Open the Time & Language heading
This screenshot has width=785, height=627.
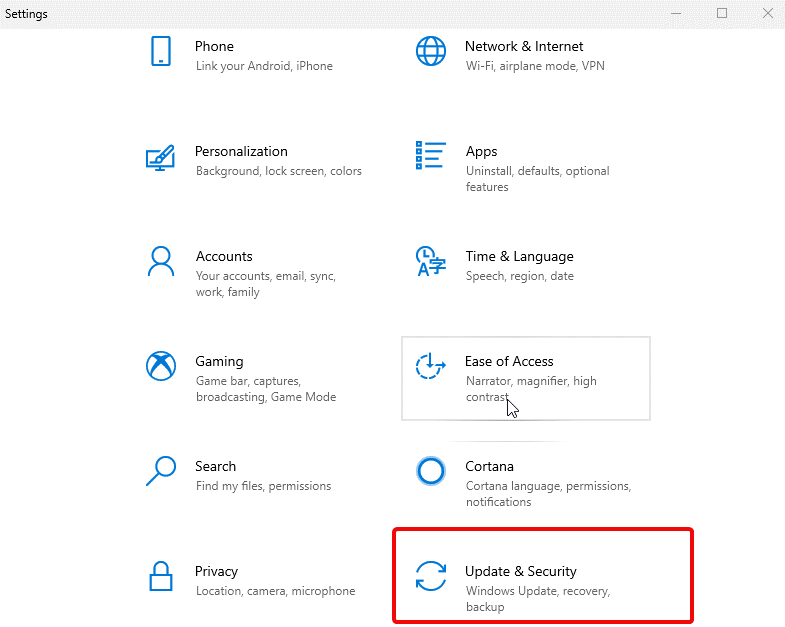coord(520,256)
